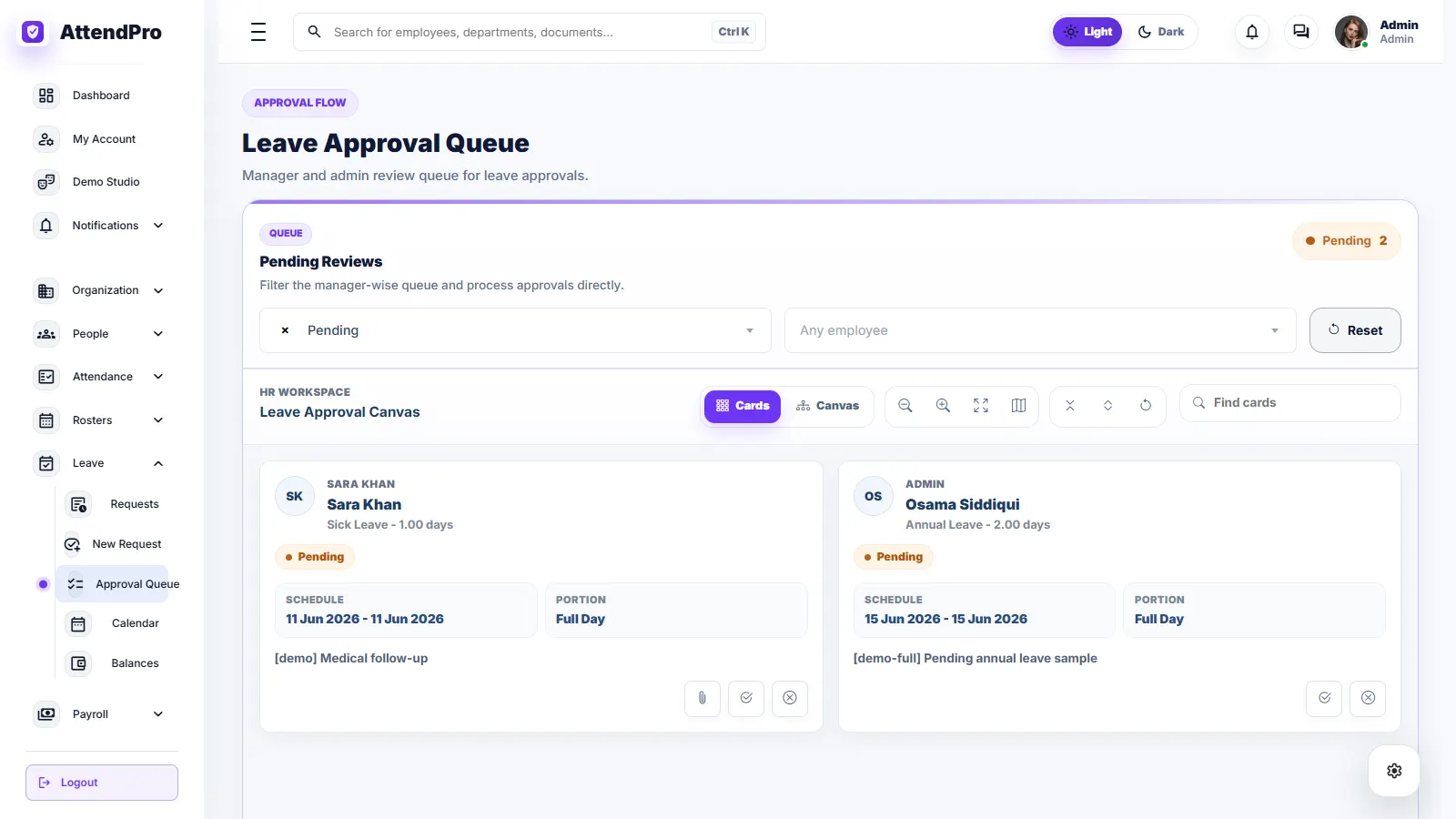1456x819 pixels.
Task: Refresh the canvas view icon
Action: coord(1146,406)
